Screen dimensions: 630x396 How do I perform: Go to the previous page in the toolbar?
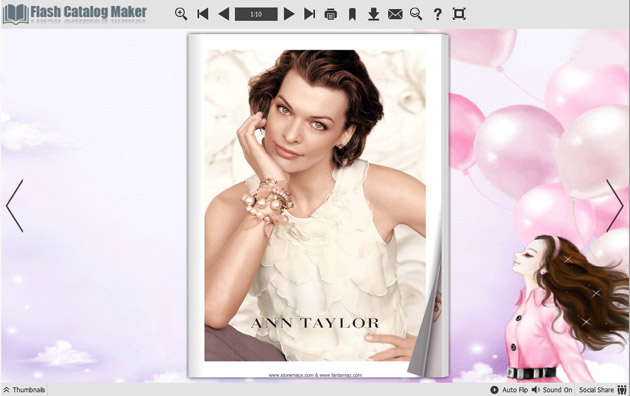[224, 14]
